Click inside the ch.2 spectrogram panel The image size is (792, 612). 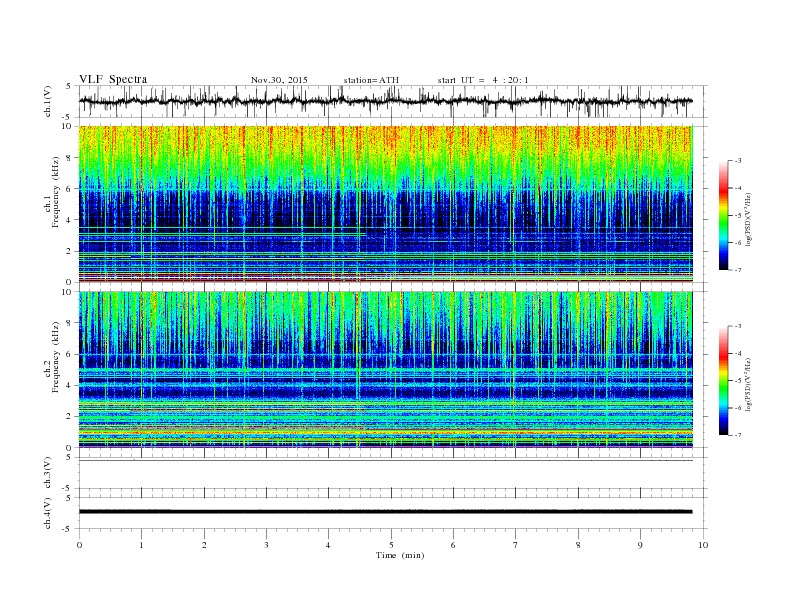[x=385, y=370]
